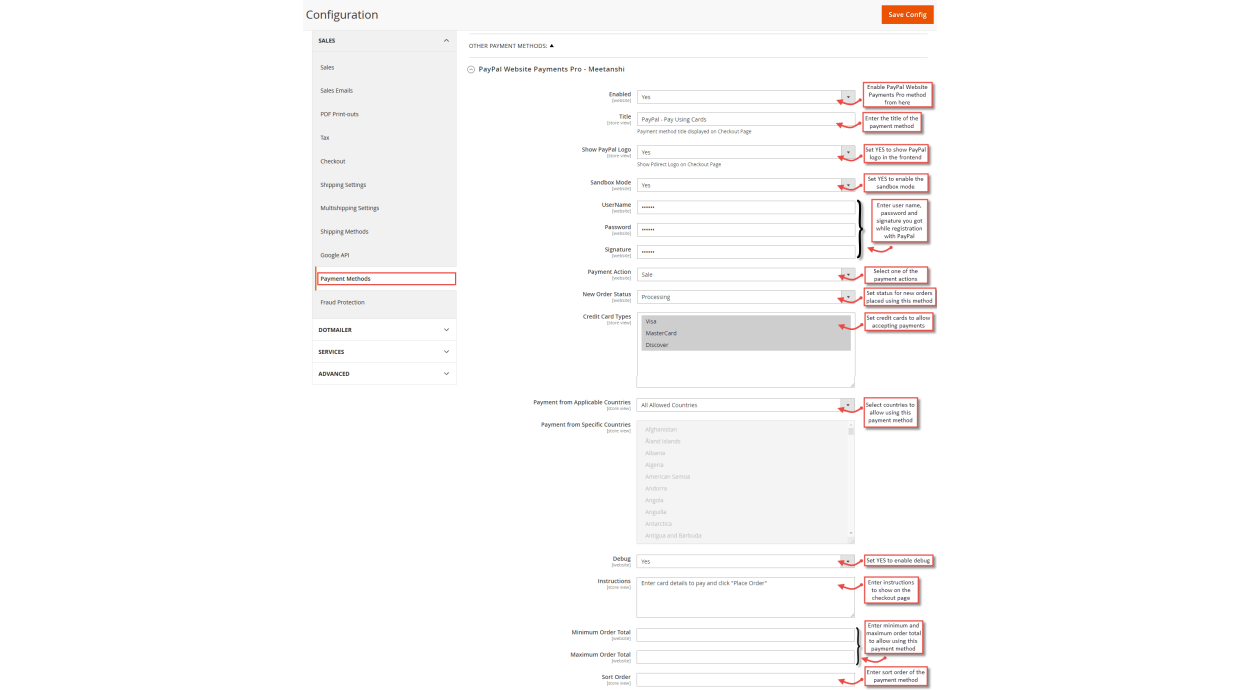Select Visa in Credit Card Types
Screen dimensions: 1239x690
click(x=746, y=321)
